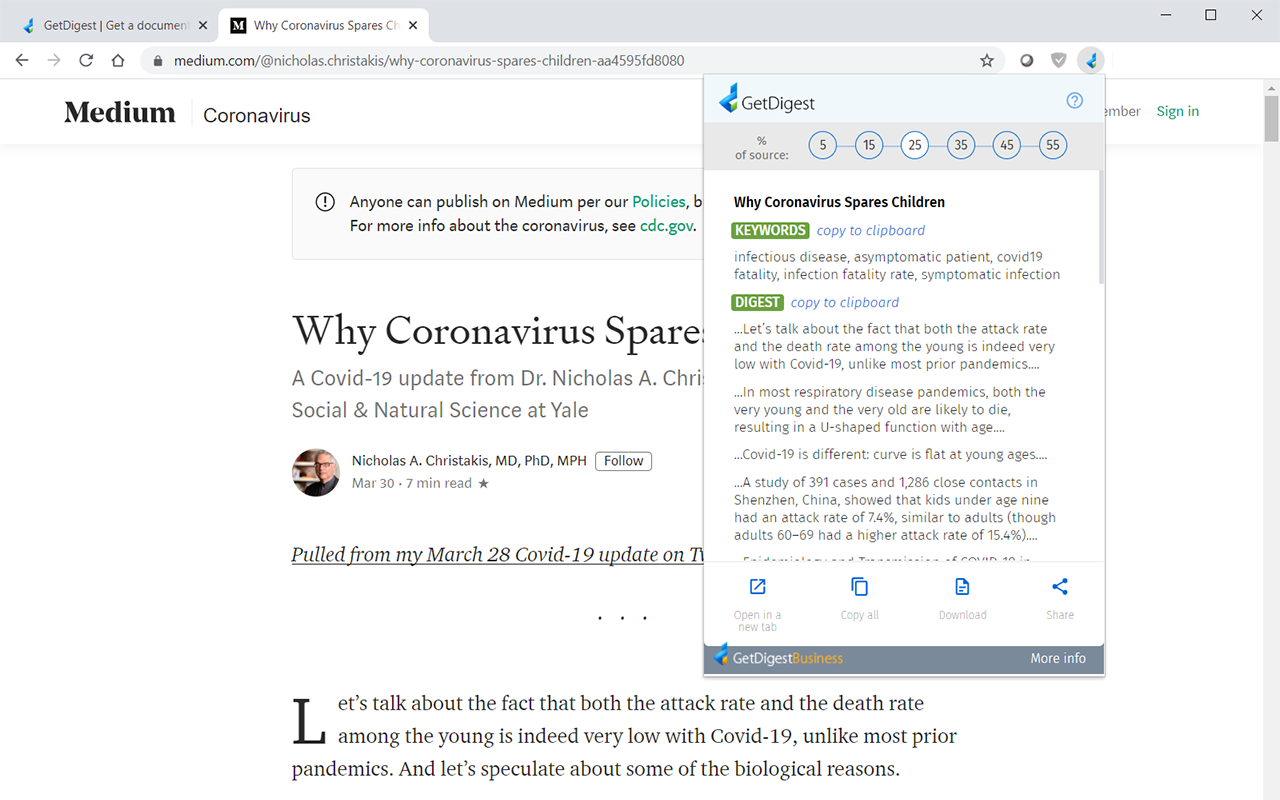Open the tracking protection shield icon
Screen dimensions: 1280x800
[1058, 60]
